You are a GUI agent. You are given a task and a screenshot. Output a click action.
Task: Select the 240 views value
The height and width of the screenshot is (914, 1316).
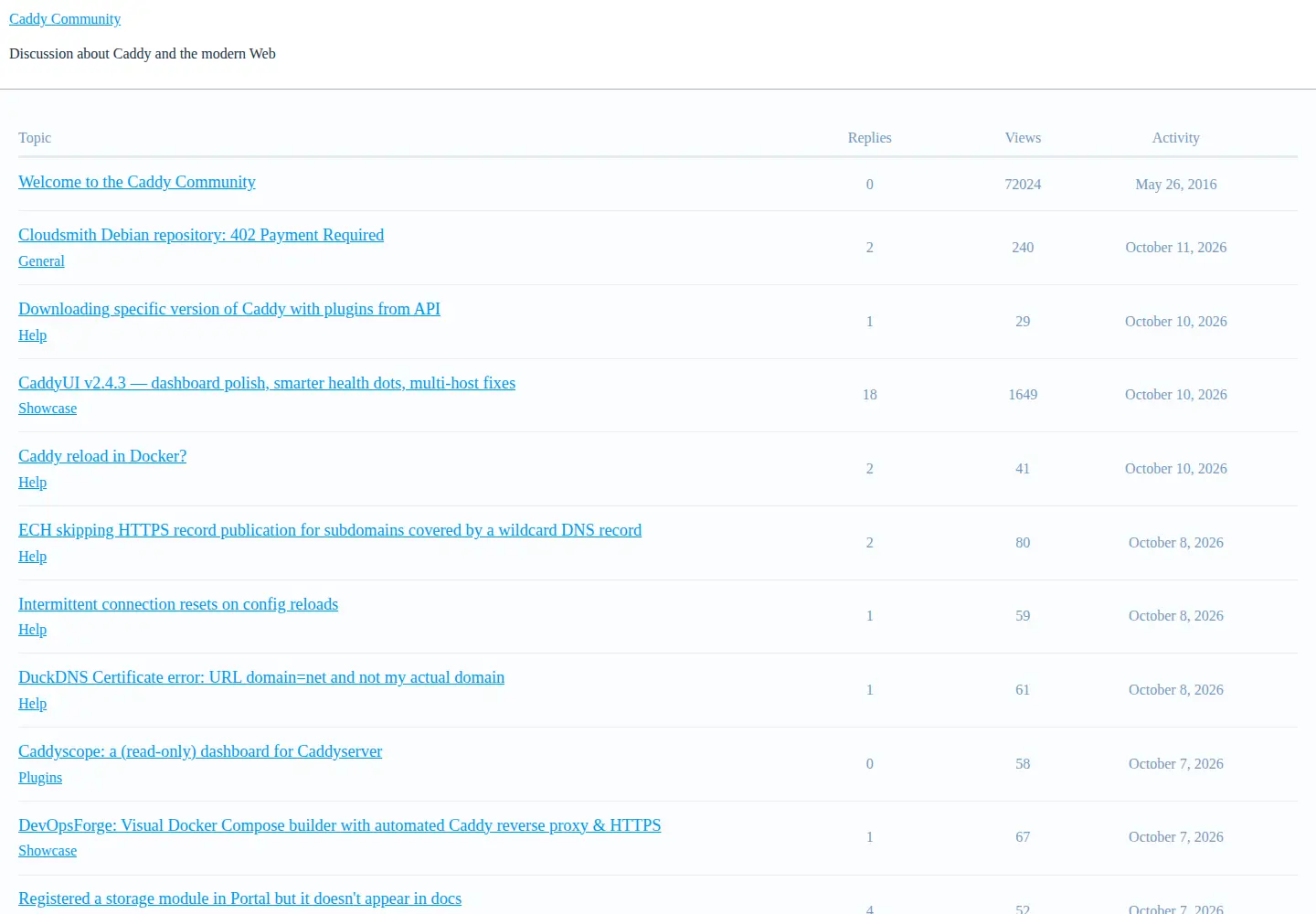point(1023,248)
